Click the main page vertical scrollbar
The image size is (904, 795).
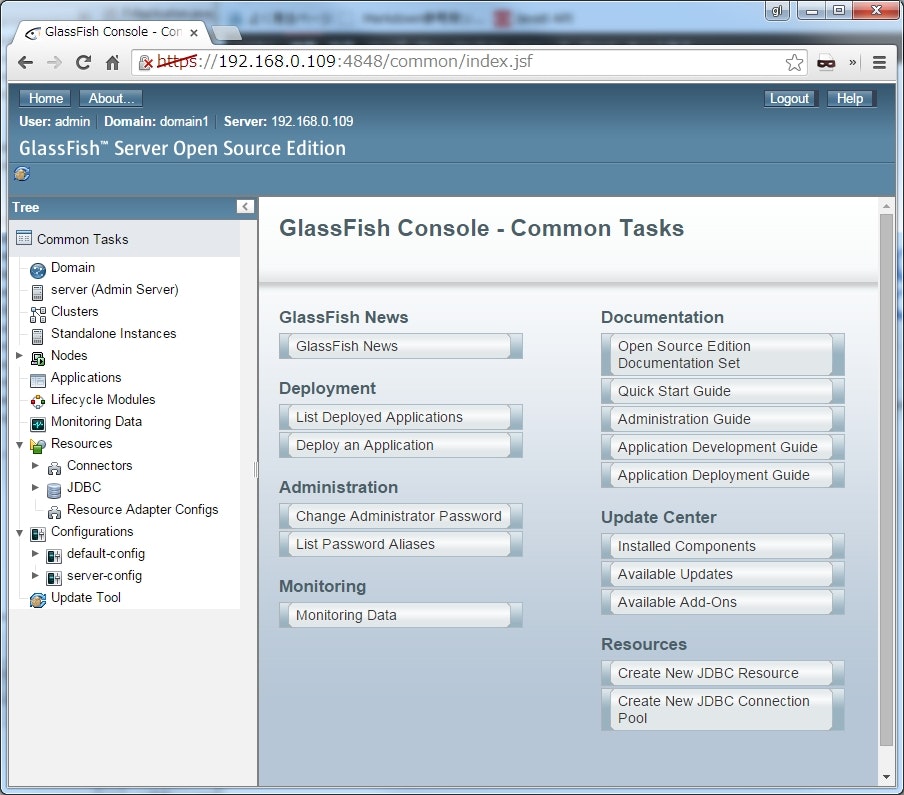tap(886, 480)
